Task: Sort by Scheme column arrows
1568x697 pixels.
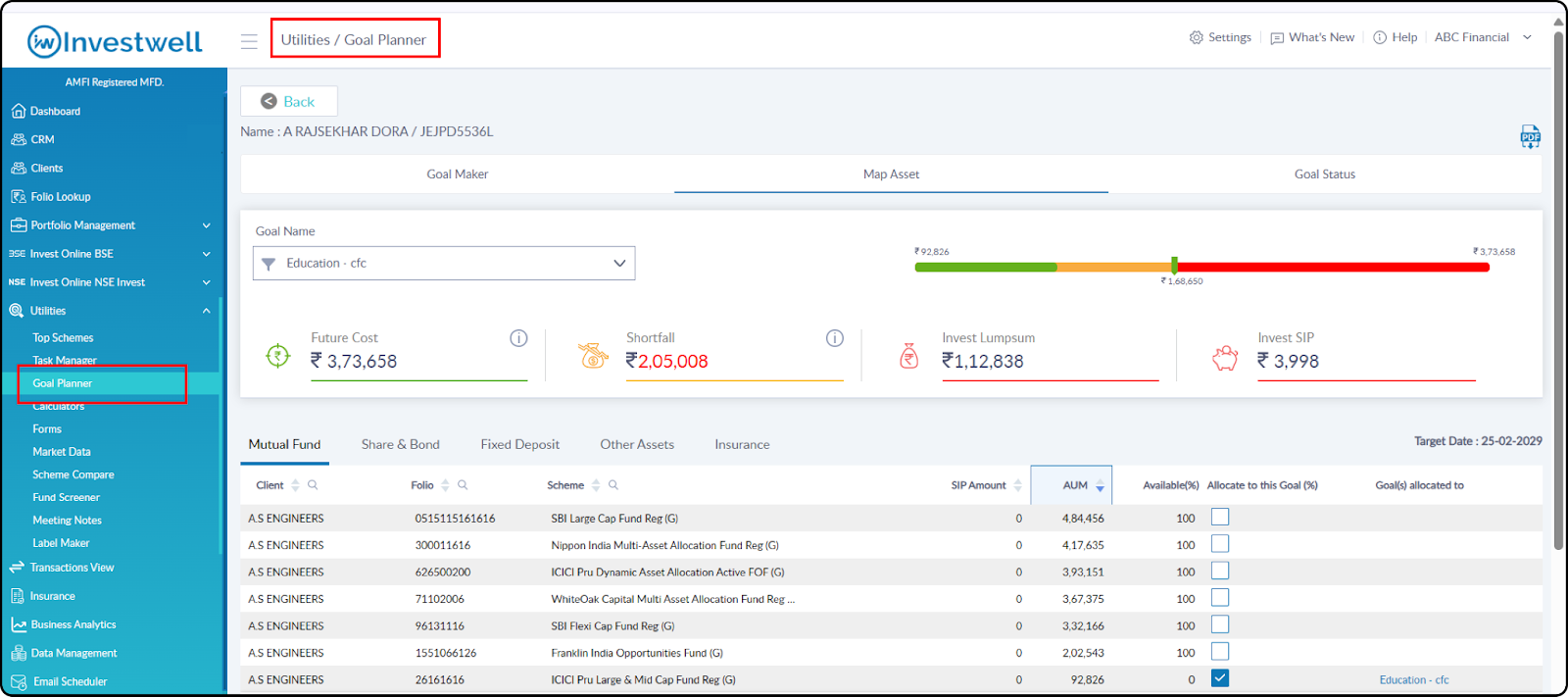Action: tap(596, 485)
